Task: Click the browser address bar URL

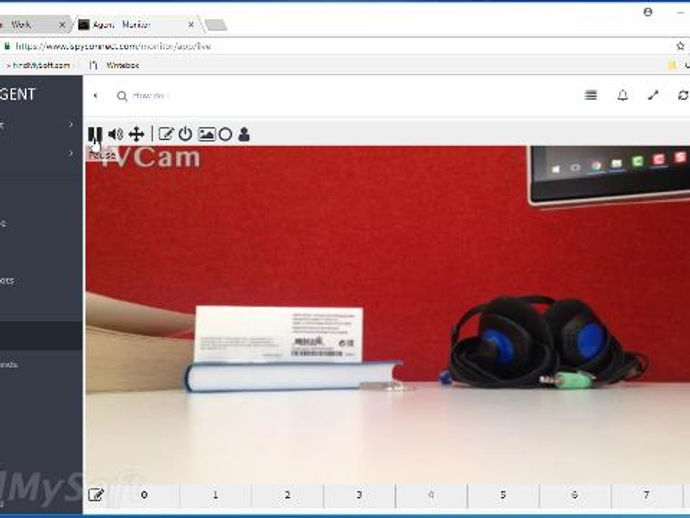Action: tap(113, 46)
